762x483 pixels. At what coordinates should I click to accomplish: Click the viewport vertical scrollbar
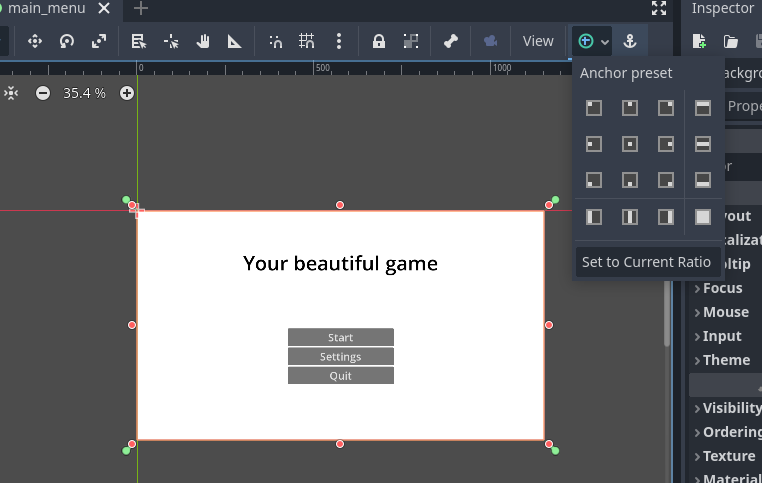click(x=667, y=313)
